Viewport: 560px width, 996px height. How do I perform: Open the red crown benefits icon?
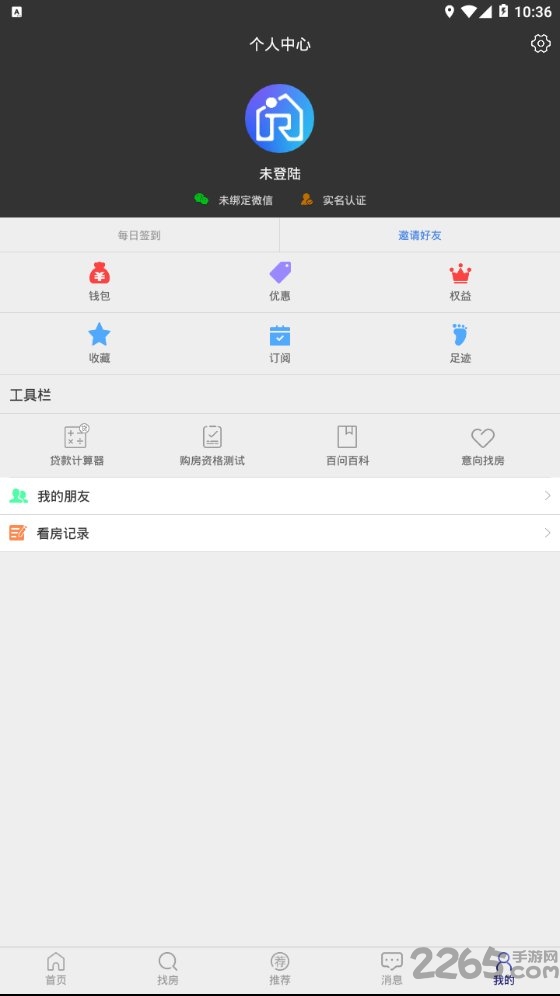pos(460,273)
